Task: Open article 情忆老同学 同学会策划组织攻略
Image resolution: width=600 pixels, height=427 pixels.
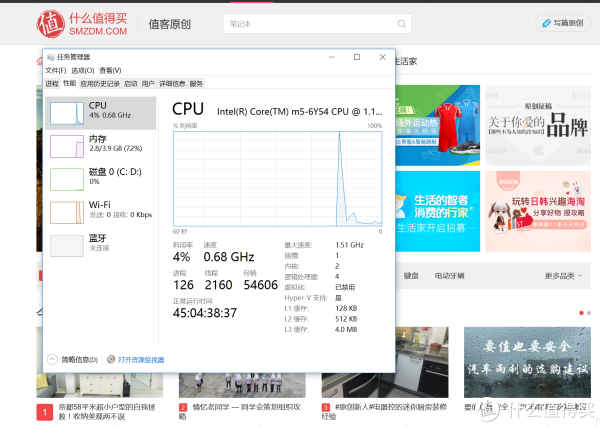Action: pyautogui.click(x=240, y=412)
